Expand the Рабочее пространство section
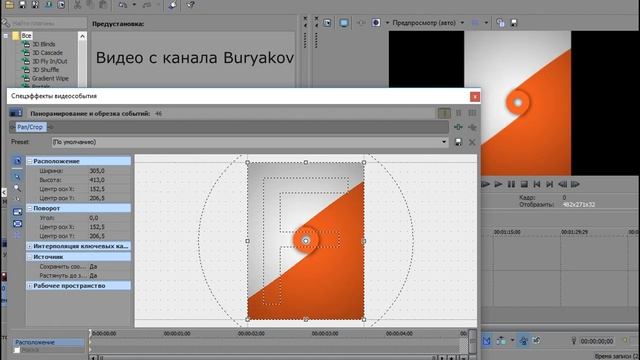 [x=29, y=286]
